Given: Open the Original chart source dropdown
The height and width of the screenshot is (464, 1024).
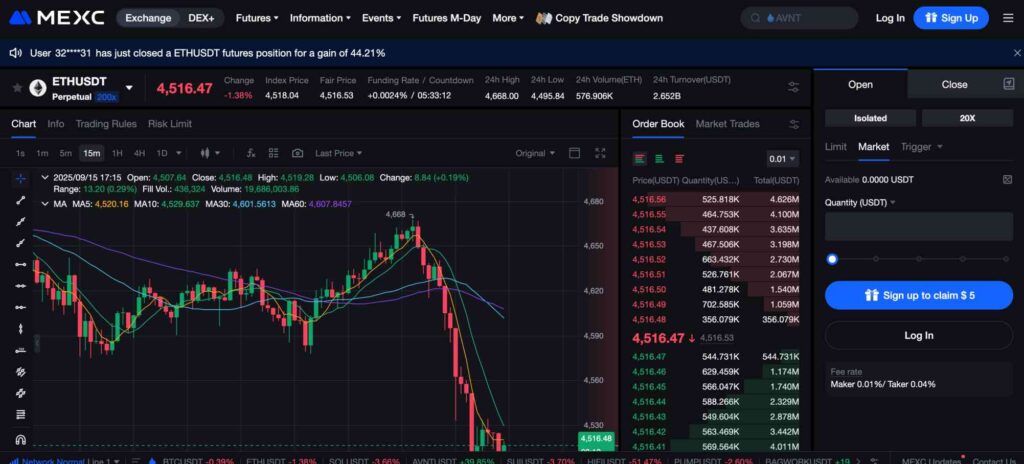Looking at the screenshot, I should pos(535,153).
